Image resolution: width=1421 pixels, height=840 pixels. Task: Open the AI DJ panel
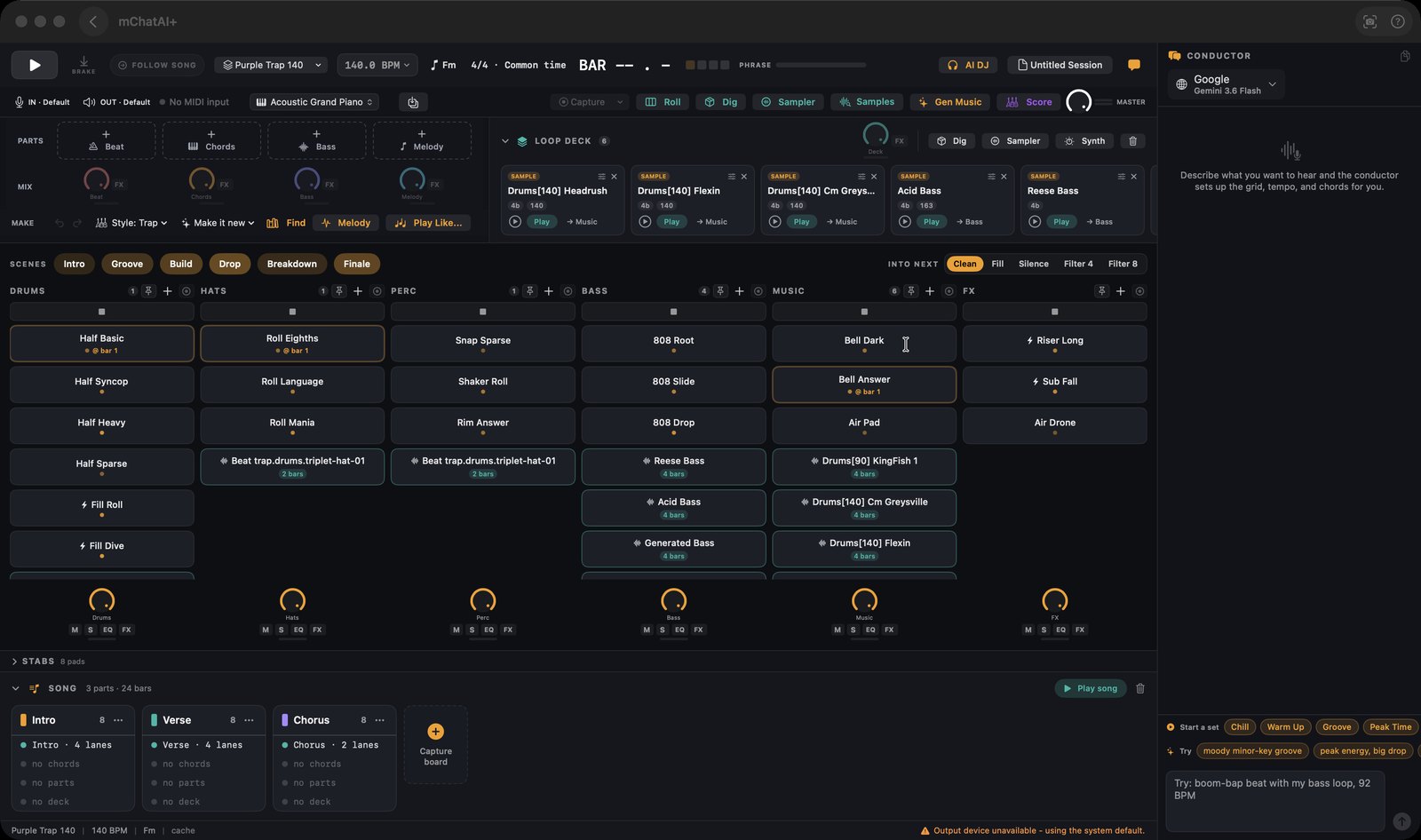tap(968, 65)
